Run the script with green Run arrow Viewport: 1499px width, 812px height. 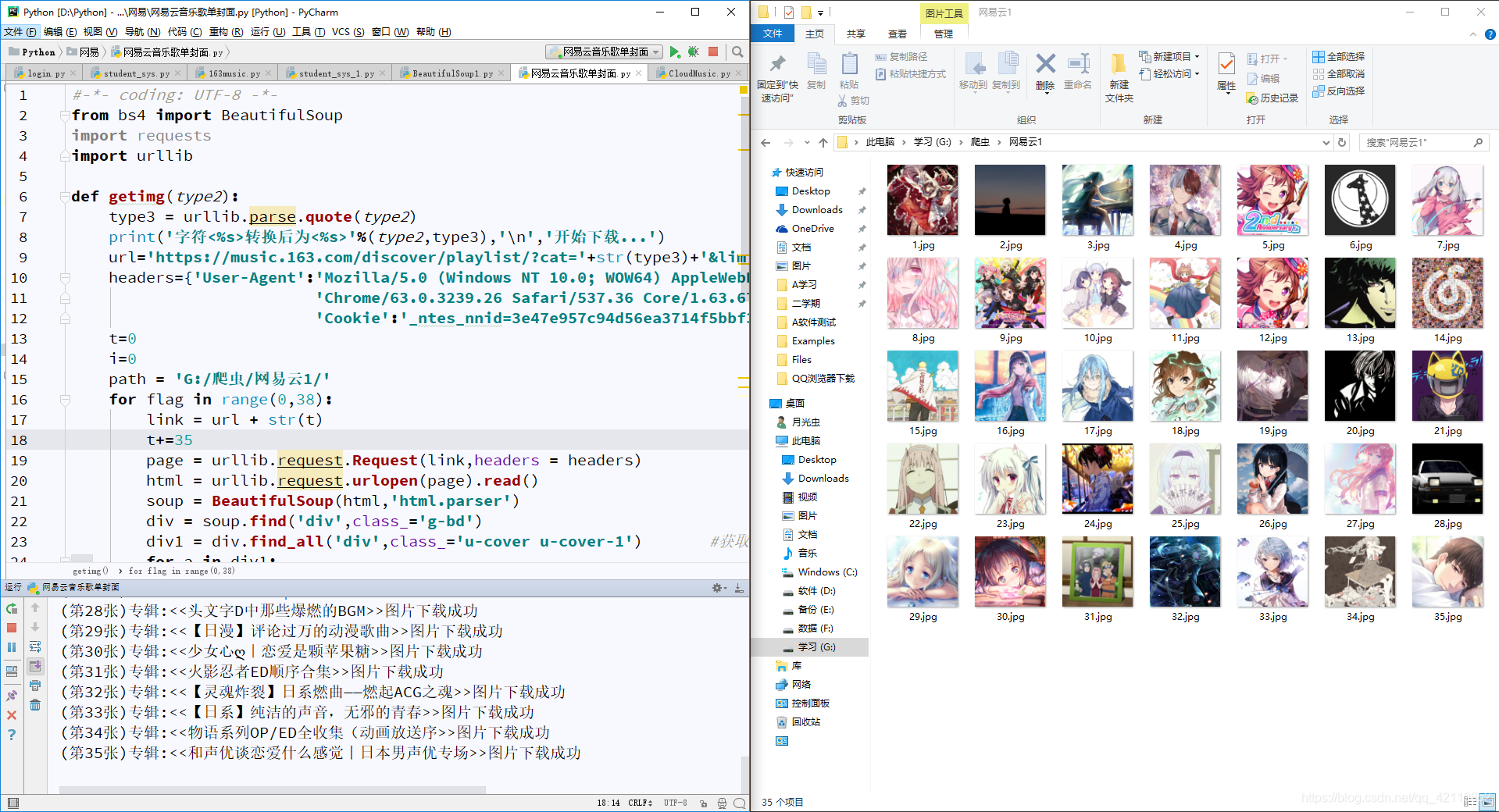pos(675,52)
